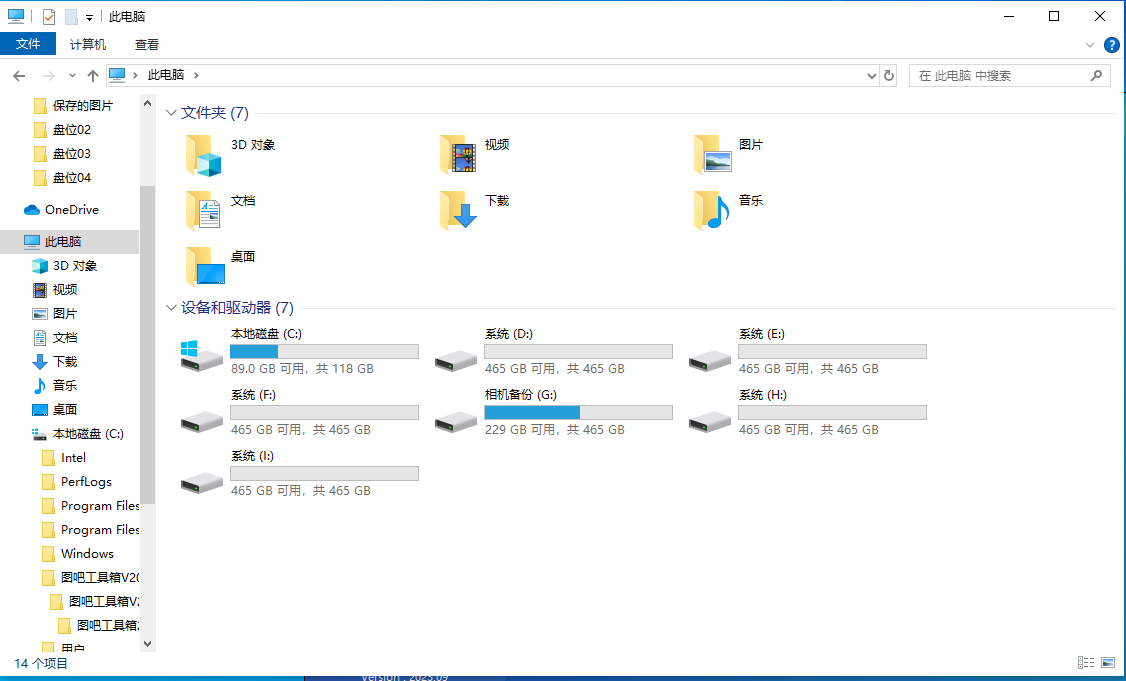Screen dimensions: 1126x681
Task: Select OneDrive in the navigation pane
Action: (x=71, y=210)
